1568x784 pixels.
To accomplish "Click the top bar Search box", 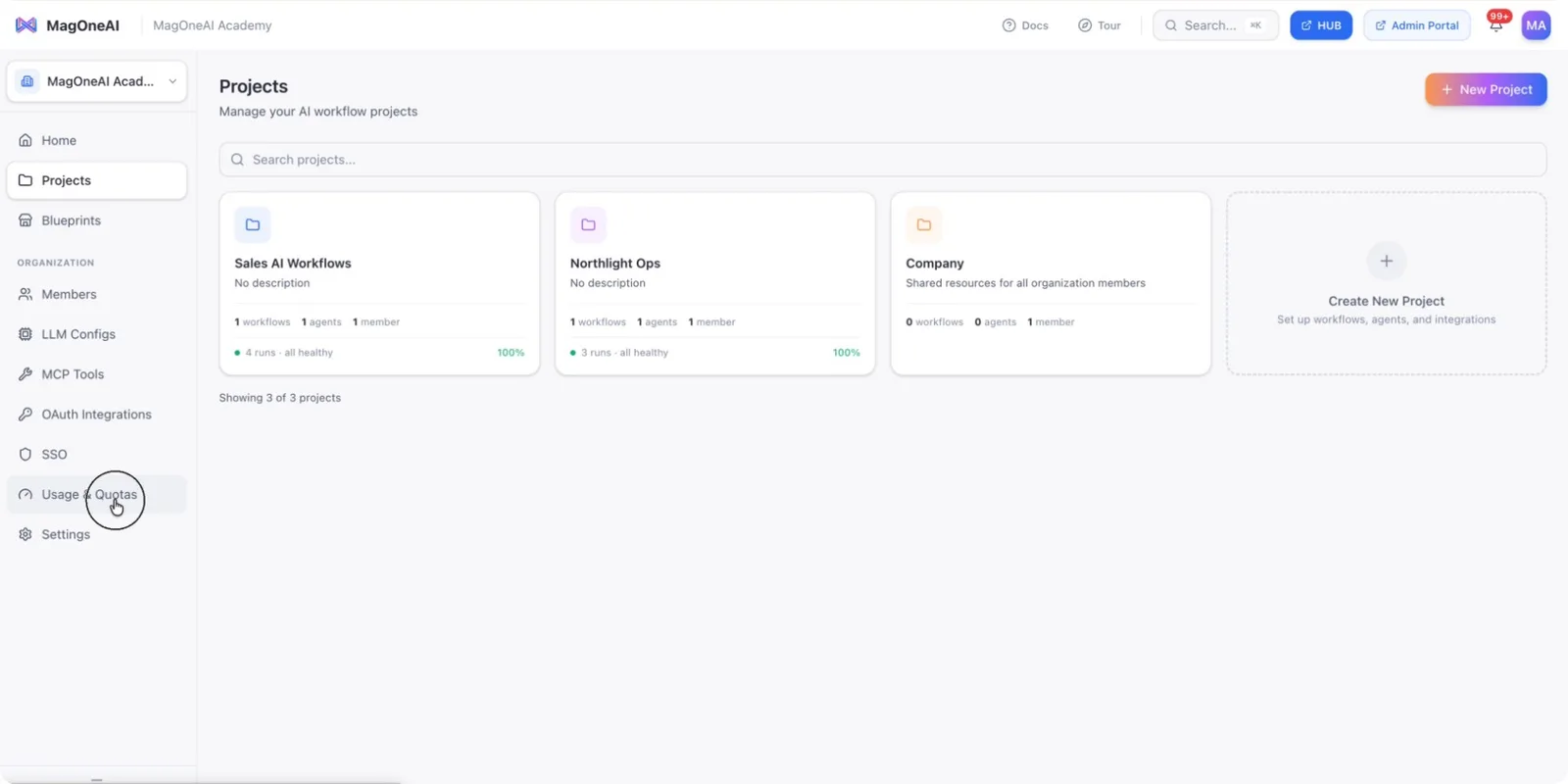I will tap(1215, 25).
